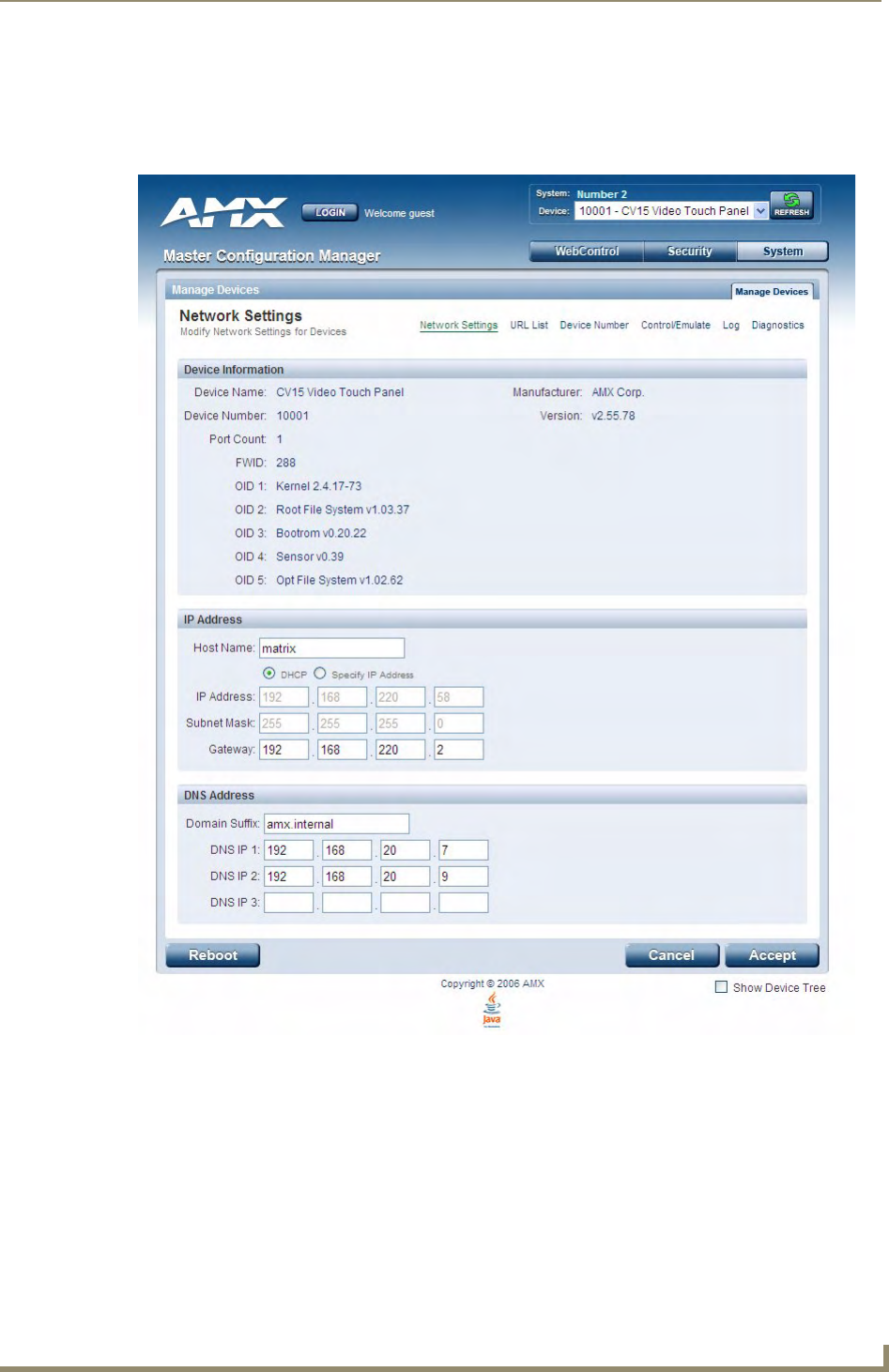889x1372 pixels.
Task: Click the 'AMX Corp.' manufacturer value
Action: pyautogui.click(x=618, y=392)
